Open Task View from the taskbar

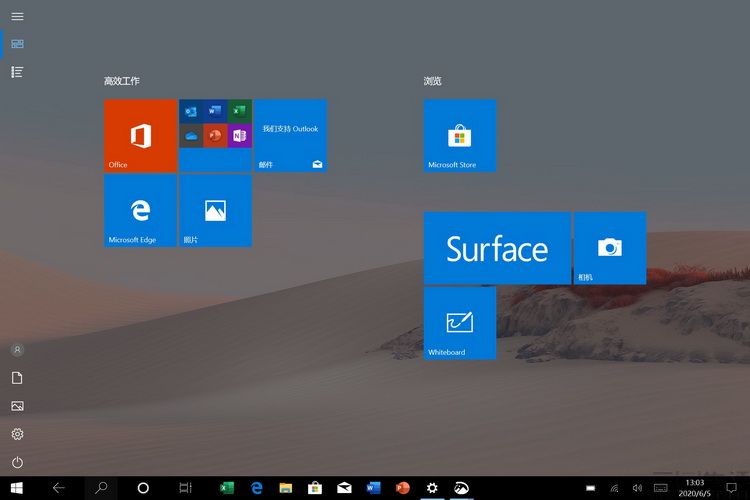pos(185,488)
